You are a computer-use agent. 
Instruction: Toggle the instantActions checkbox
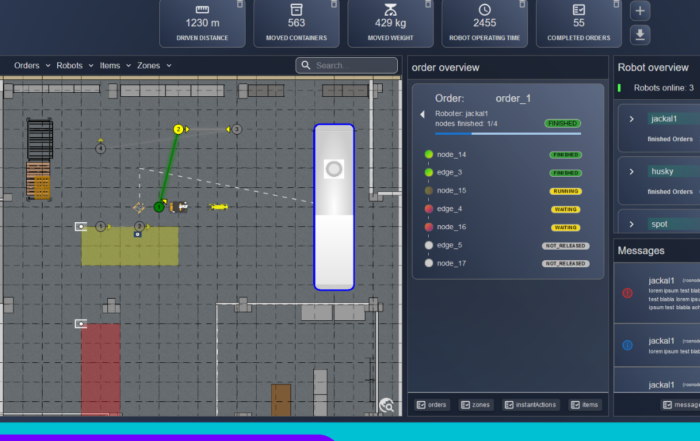click(509, 405)
